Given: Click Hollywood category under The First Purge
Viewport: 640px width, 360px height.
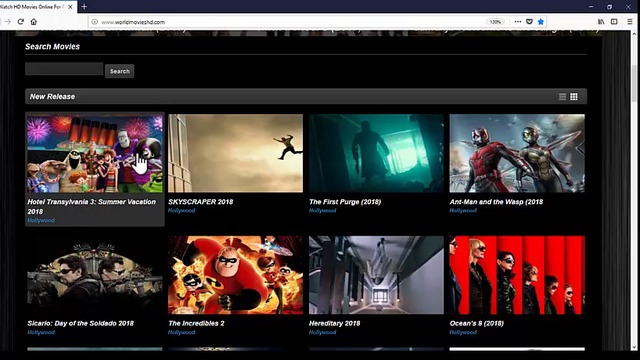Looking at the screenshot, I should [x=322, y=211].
